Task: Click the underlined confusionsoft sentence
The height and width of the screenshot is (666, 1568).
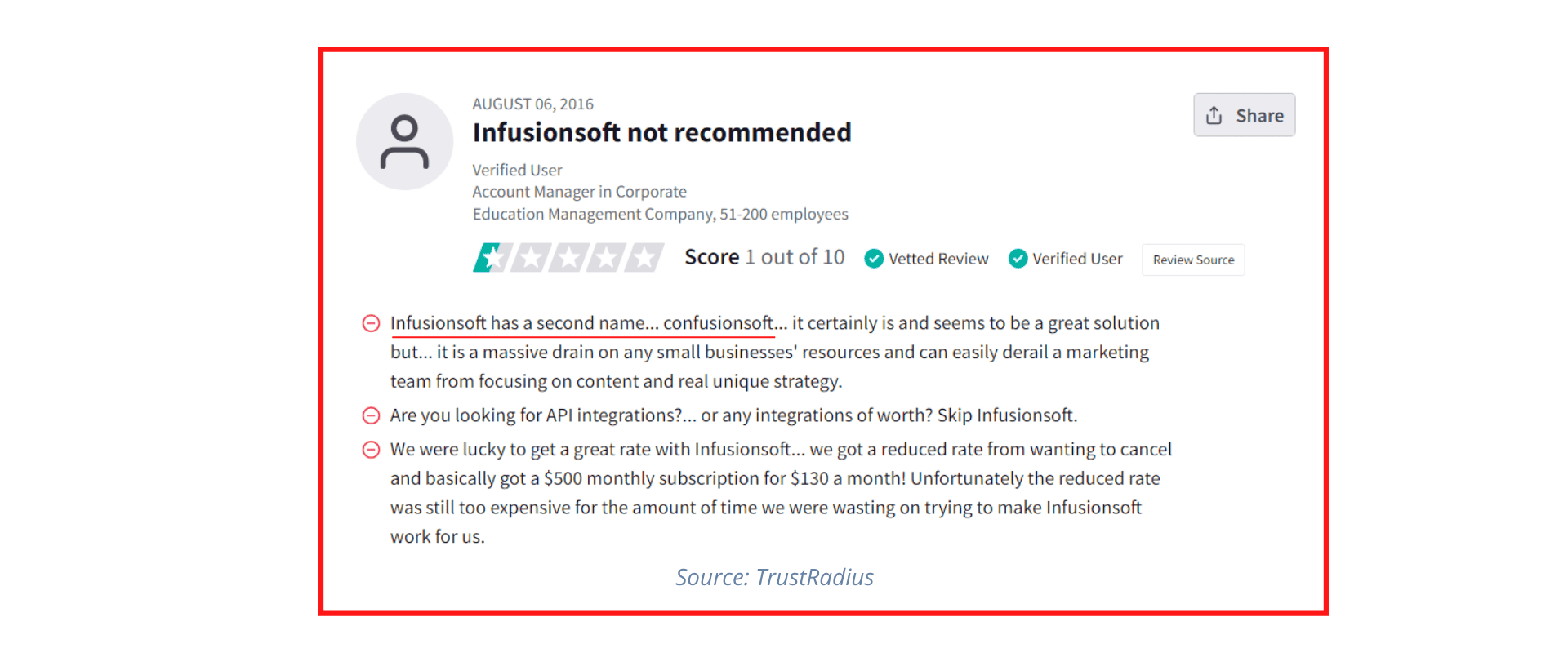Action: coord(581,323)
